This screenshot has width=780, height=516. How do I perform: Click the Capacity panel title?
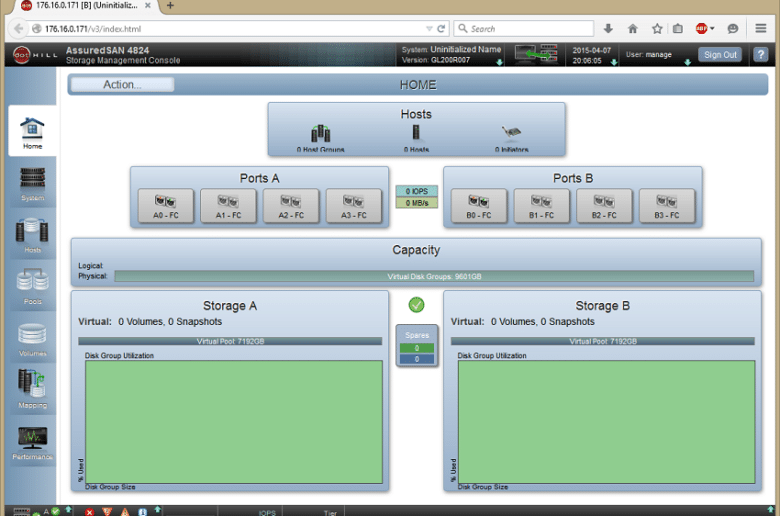[416, 250]
